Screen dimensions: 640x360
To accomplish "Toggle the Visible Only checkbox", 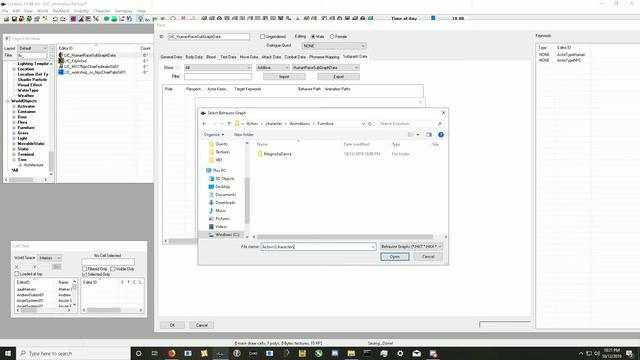I will click(113, 269).
